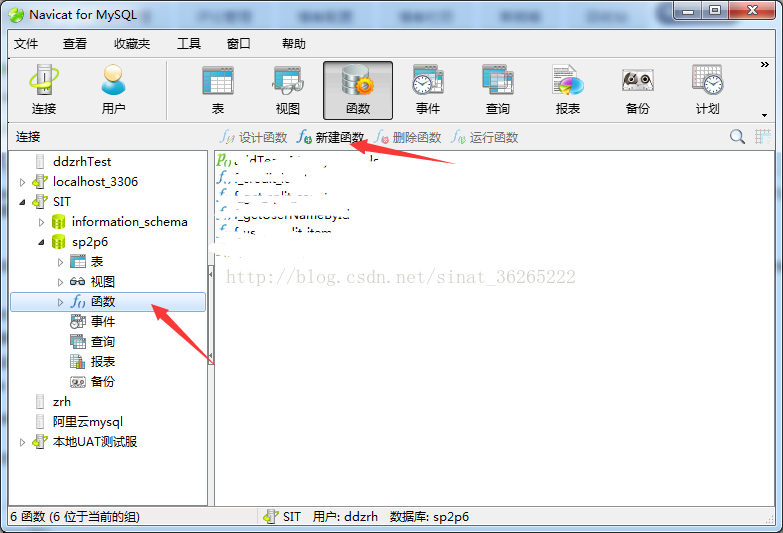Collapse the SIT connection node

click(x=22, y=202)
